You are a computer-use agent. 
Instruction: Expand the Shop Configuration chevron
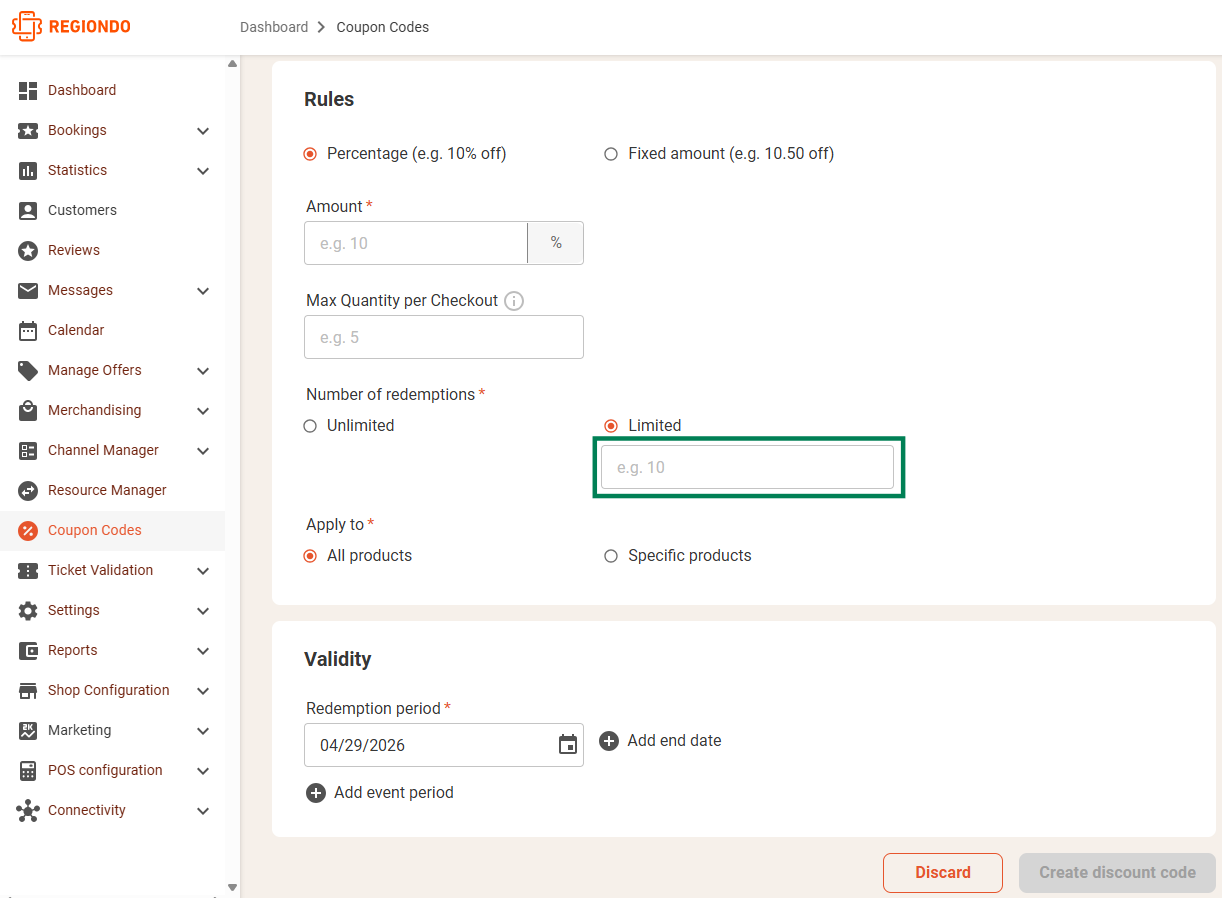click(203, 691)
